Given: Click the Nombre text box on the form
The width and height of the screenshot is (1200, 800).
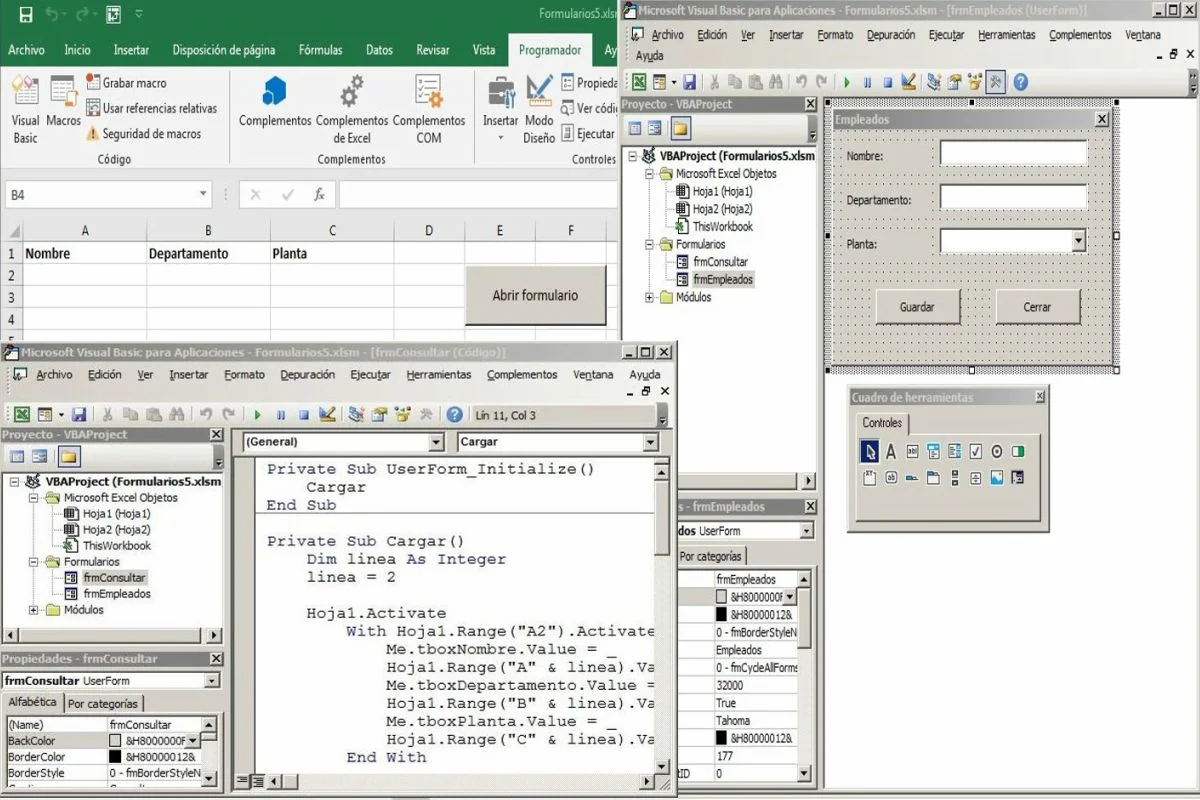Looking at the screenshot, I should [x=1013, y=154].
